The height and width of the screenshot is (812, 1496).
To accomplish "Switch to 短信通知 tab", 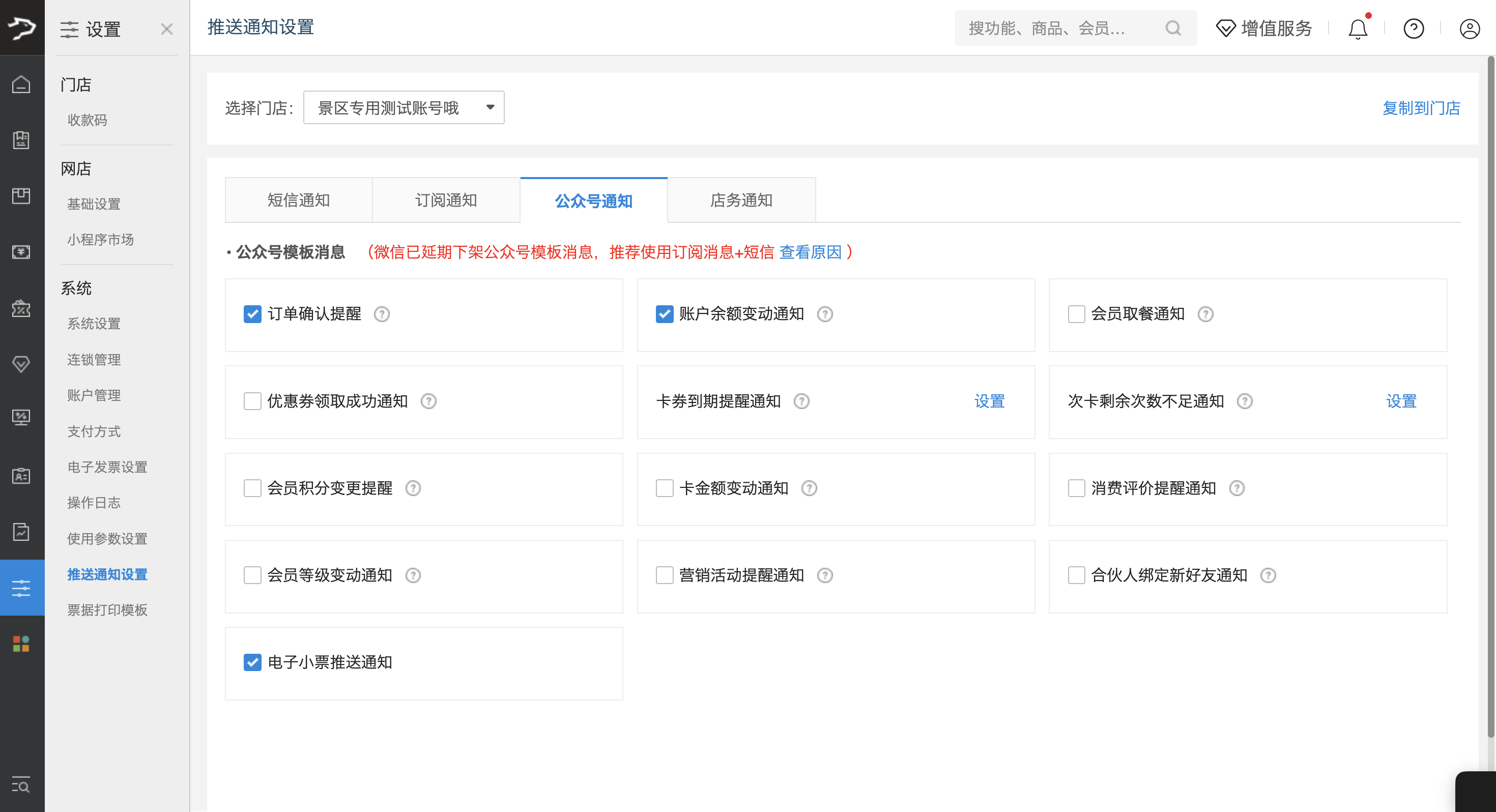I will coord(299,200).
